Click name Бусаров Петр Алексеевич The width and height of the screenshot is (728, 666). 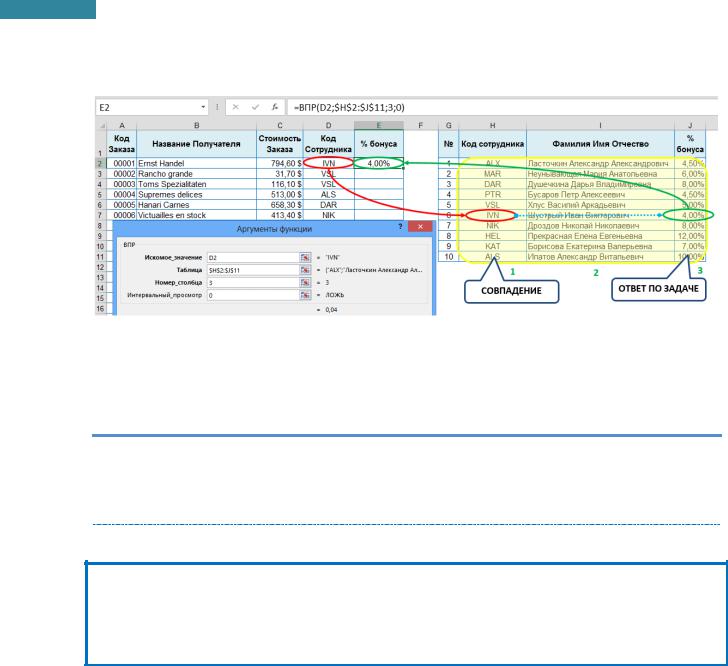pos(600,195)
